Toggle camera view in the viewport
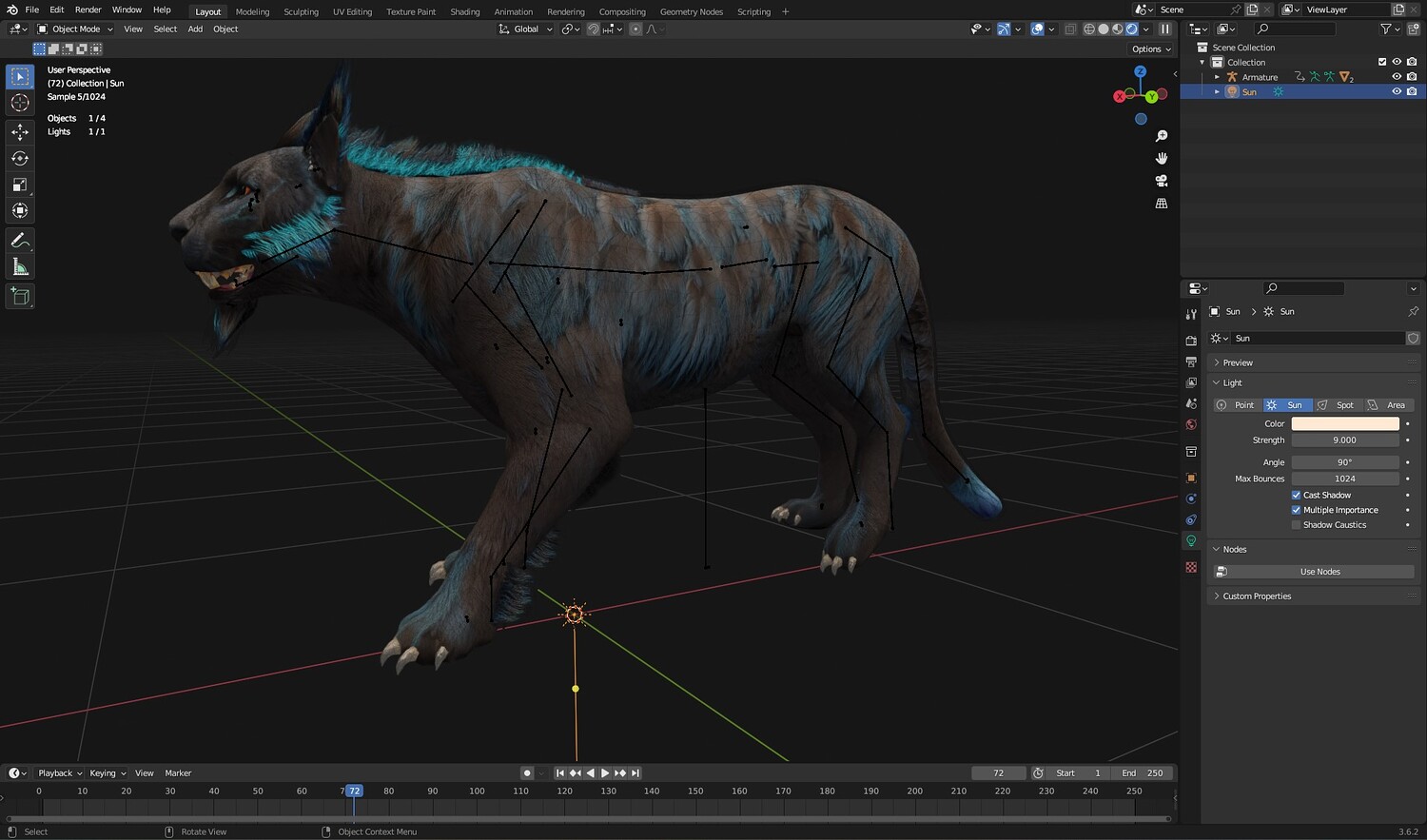 click(x=1162, y=181)
